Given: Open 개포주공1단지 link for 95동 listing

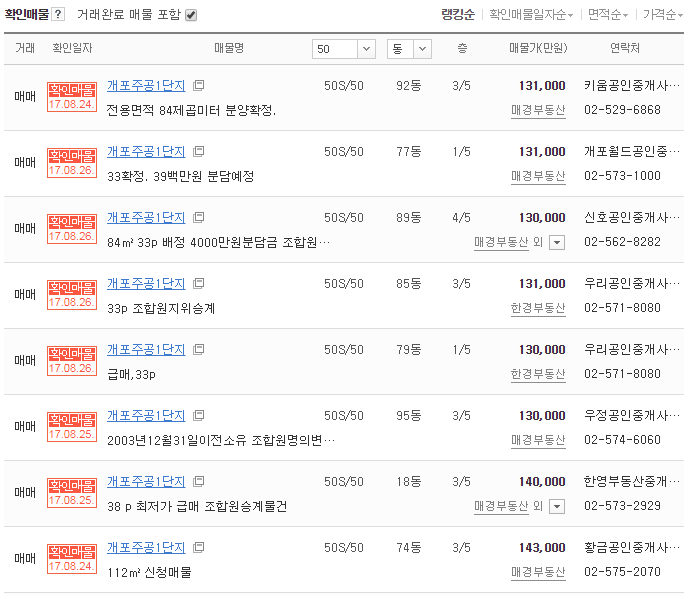Looking at the screenshot, I should pyautogui.click(x=146, y=416).
